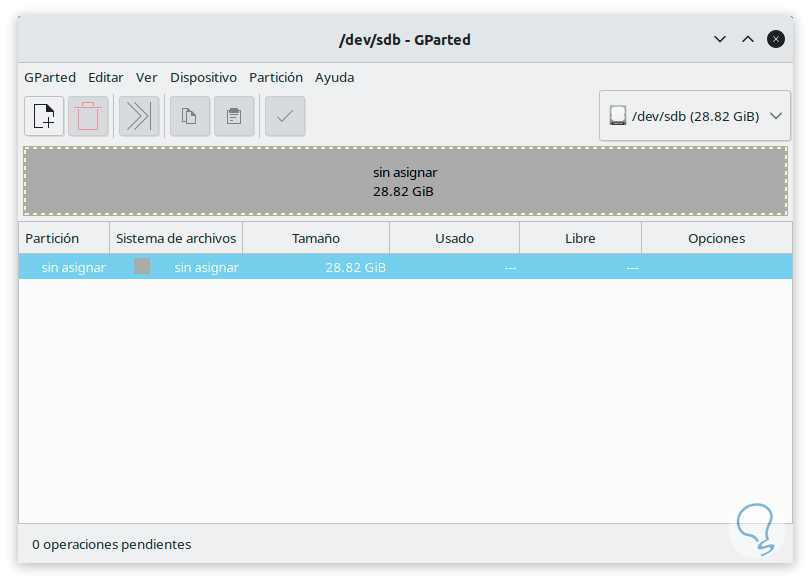Select the unallocated 28.82 GiB graphic block

coord(406,181)
